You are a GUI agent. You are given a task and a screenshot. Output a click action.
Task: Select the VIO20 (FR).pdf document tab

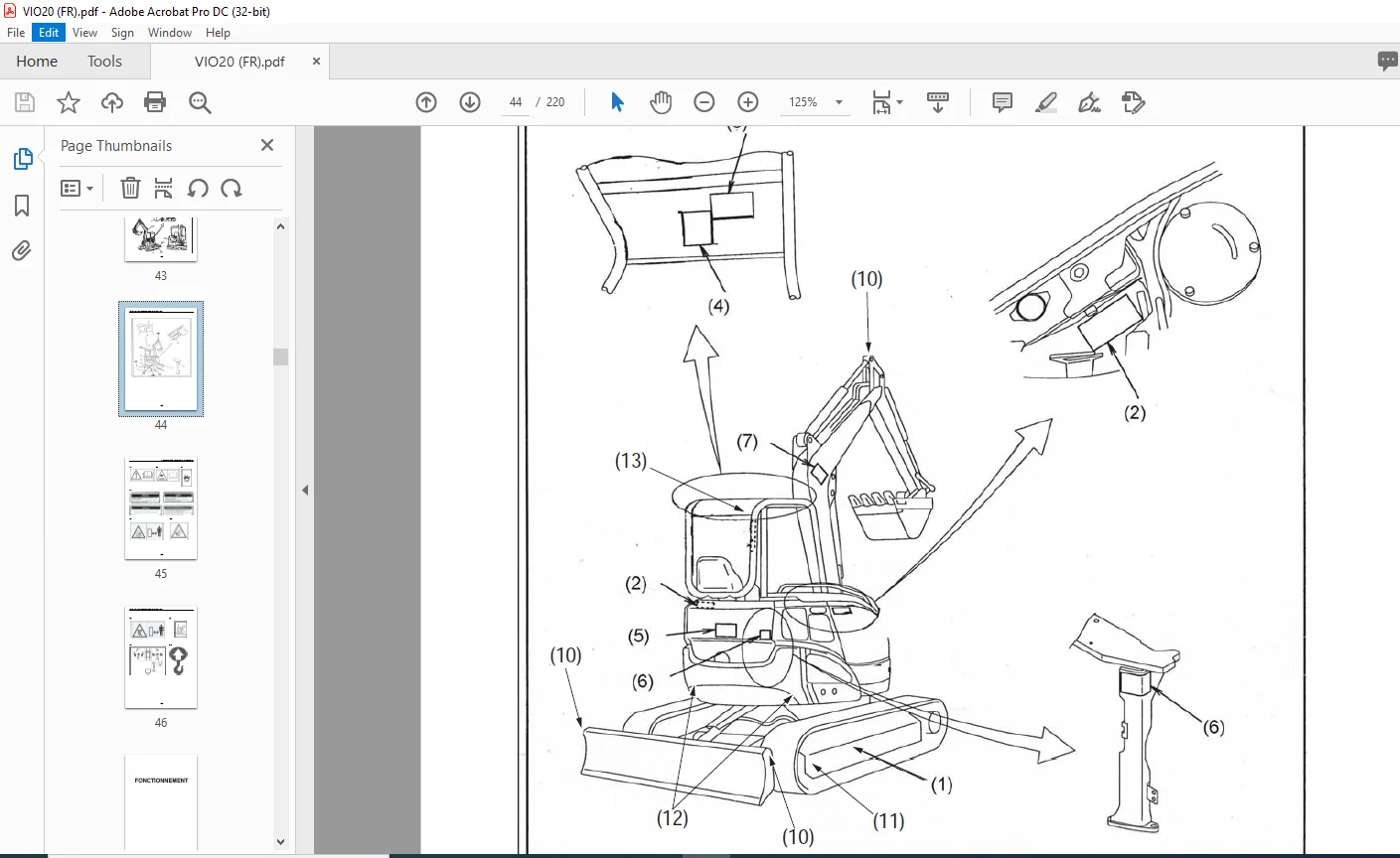239,62
